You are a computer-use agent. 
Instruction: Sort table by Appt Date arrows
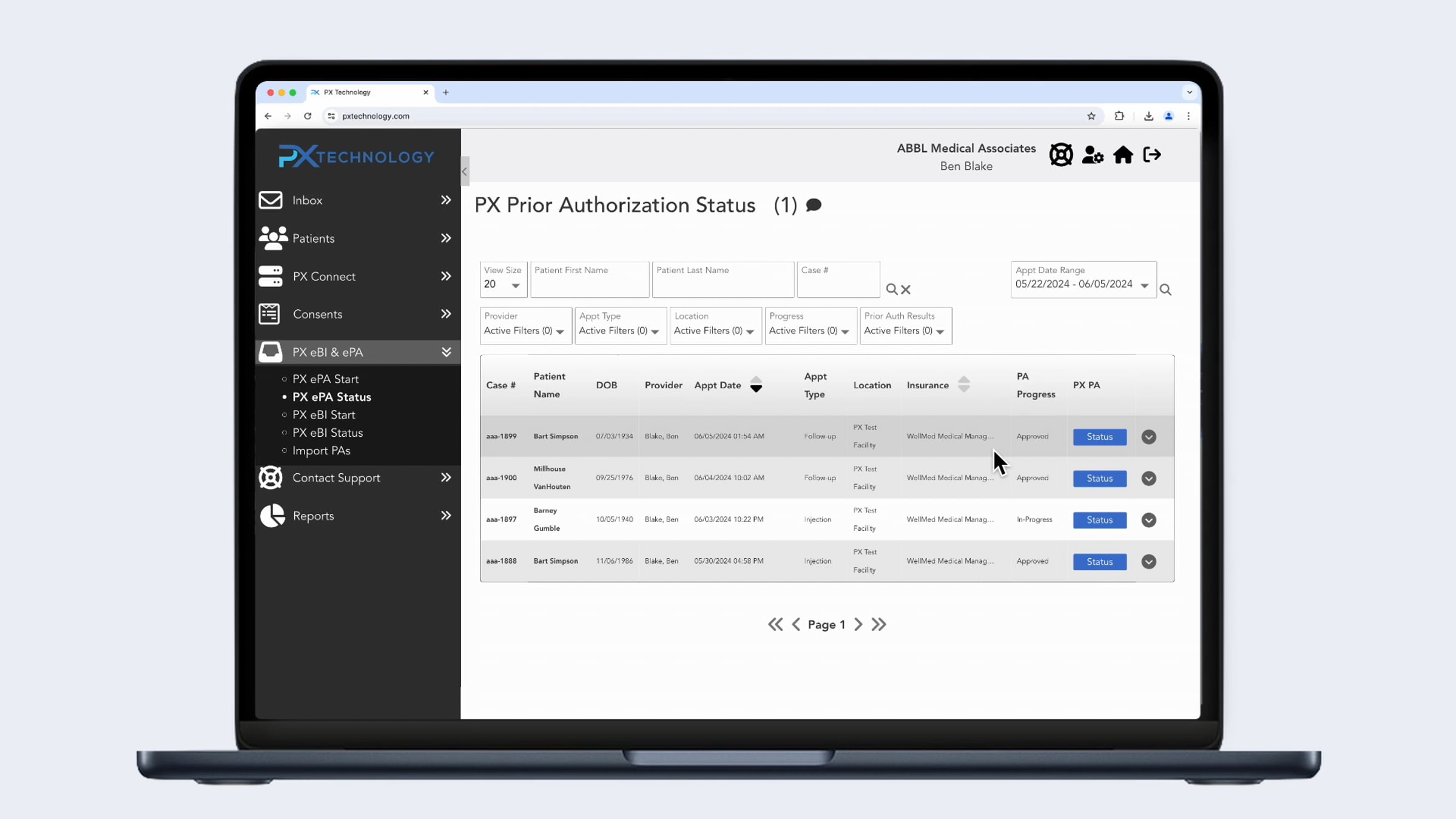pyautogui.click(x=756, y=385)
